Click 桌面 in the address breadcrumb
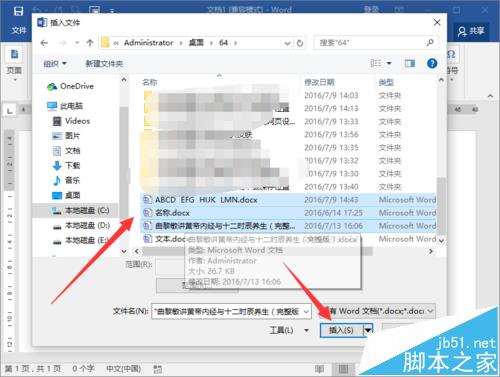 [x=196, y=43]
